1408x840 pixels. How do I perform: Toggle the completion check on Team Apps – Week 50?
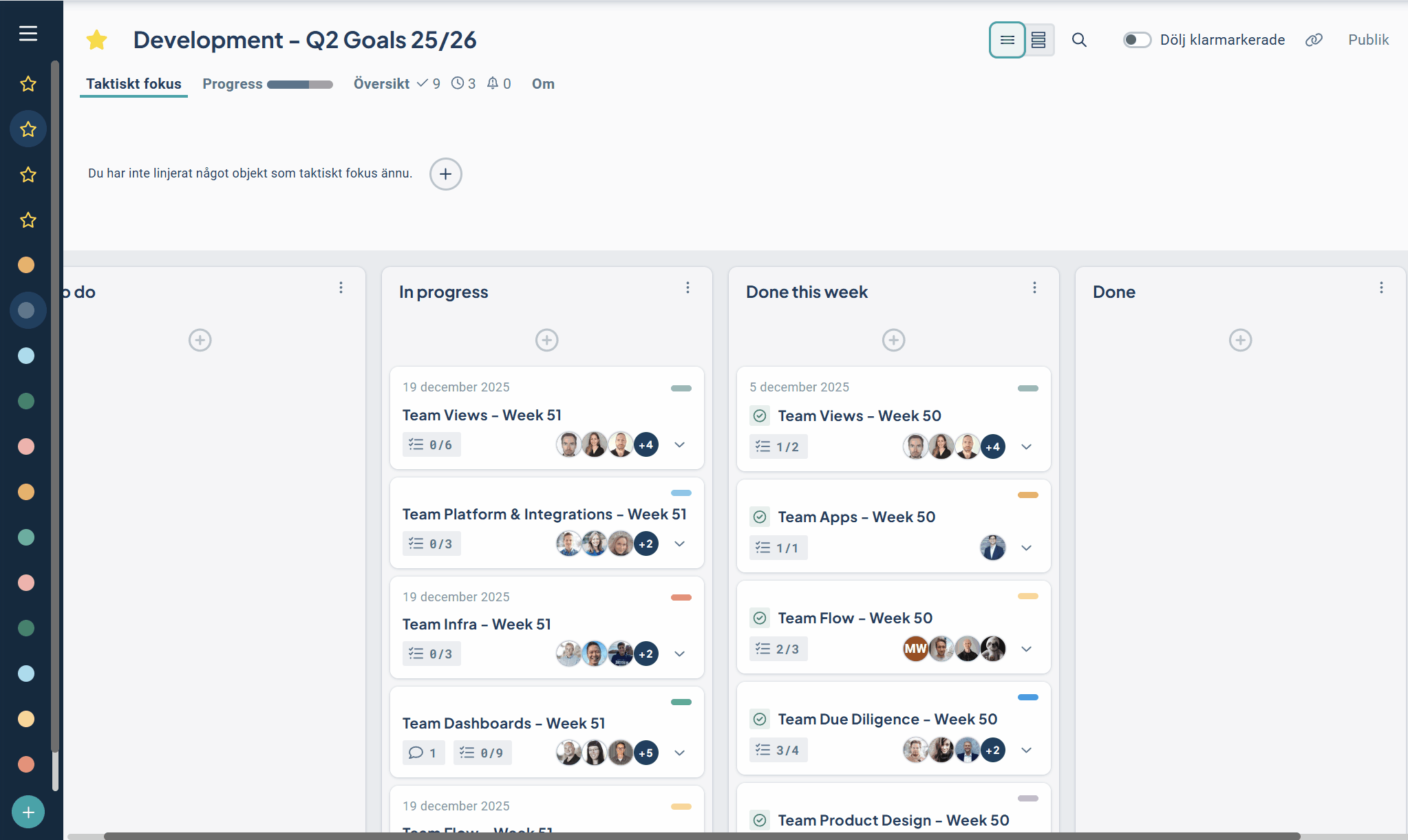(760, 517)
